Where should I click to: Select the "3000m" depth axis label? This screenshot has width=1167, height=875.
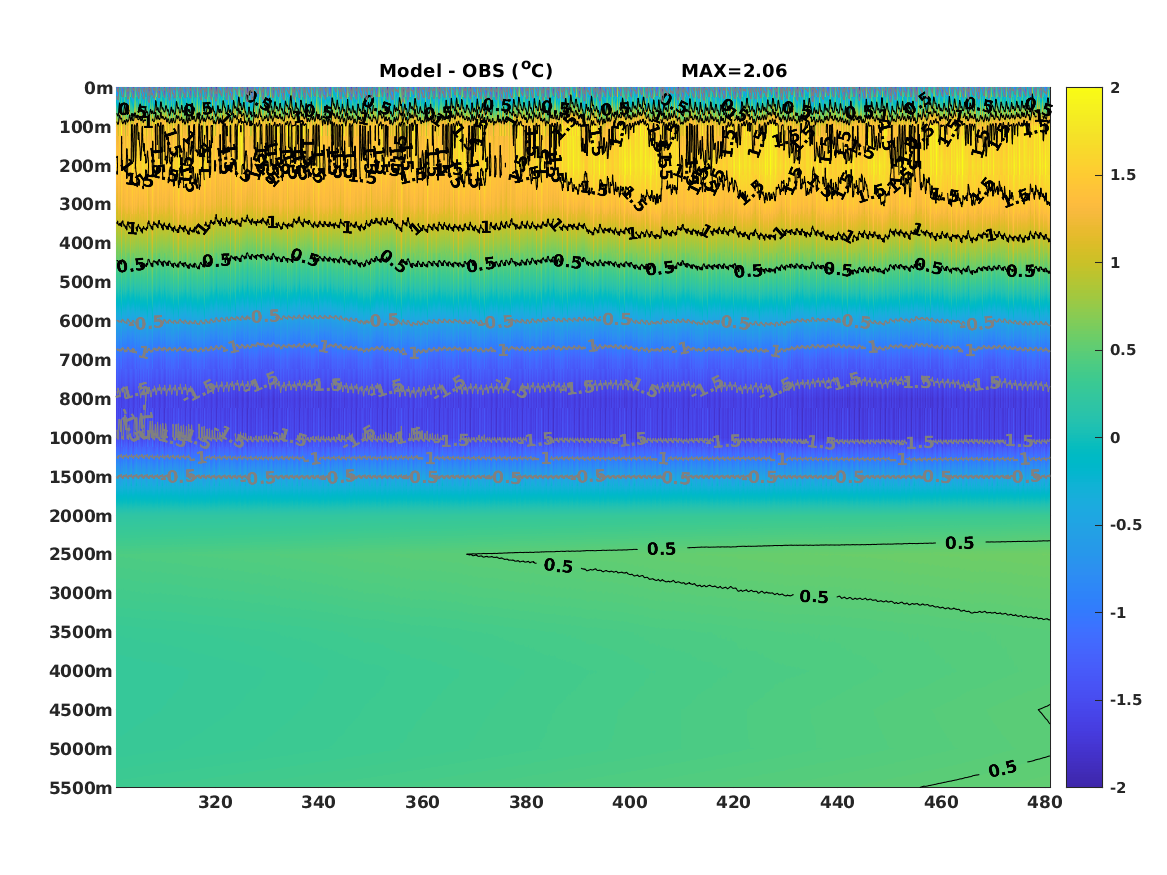tap(81, 593)
